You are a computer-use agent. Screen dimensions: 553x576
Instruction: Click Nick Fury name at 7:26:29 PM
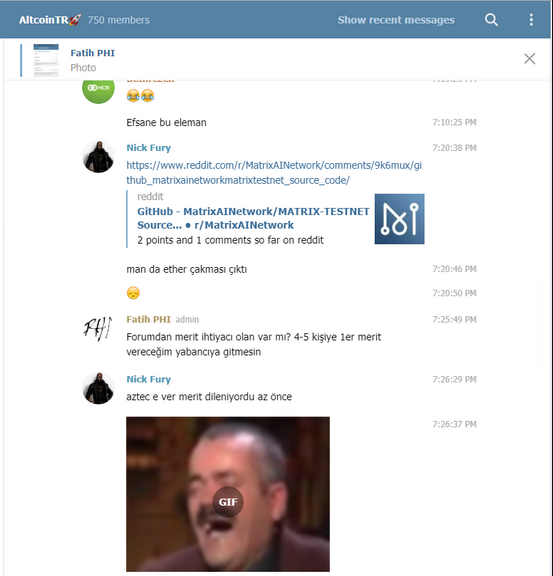click(x=148, y=379)
